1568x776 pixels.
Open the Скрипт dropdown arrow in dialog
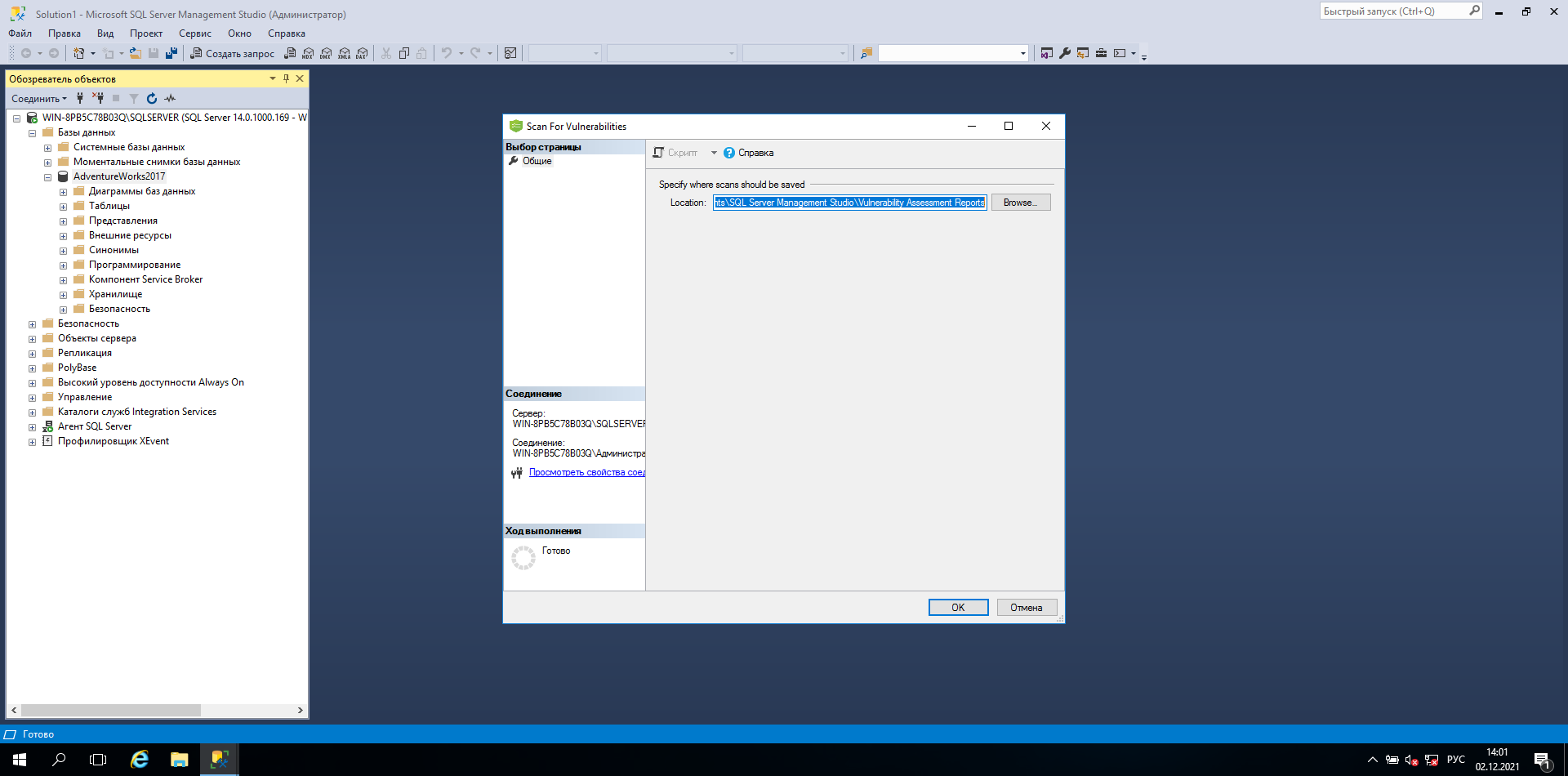point(714,153)
